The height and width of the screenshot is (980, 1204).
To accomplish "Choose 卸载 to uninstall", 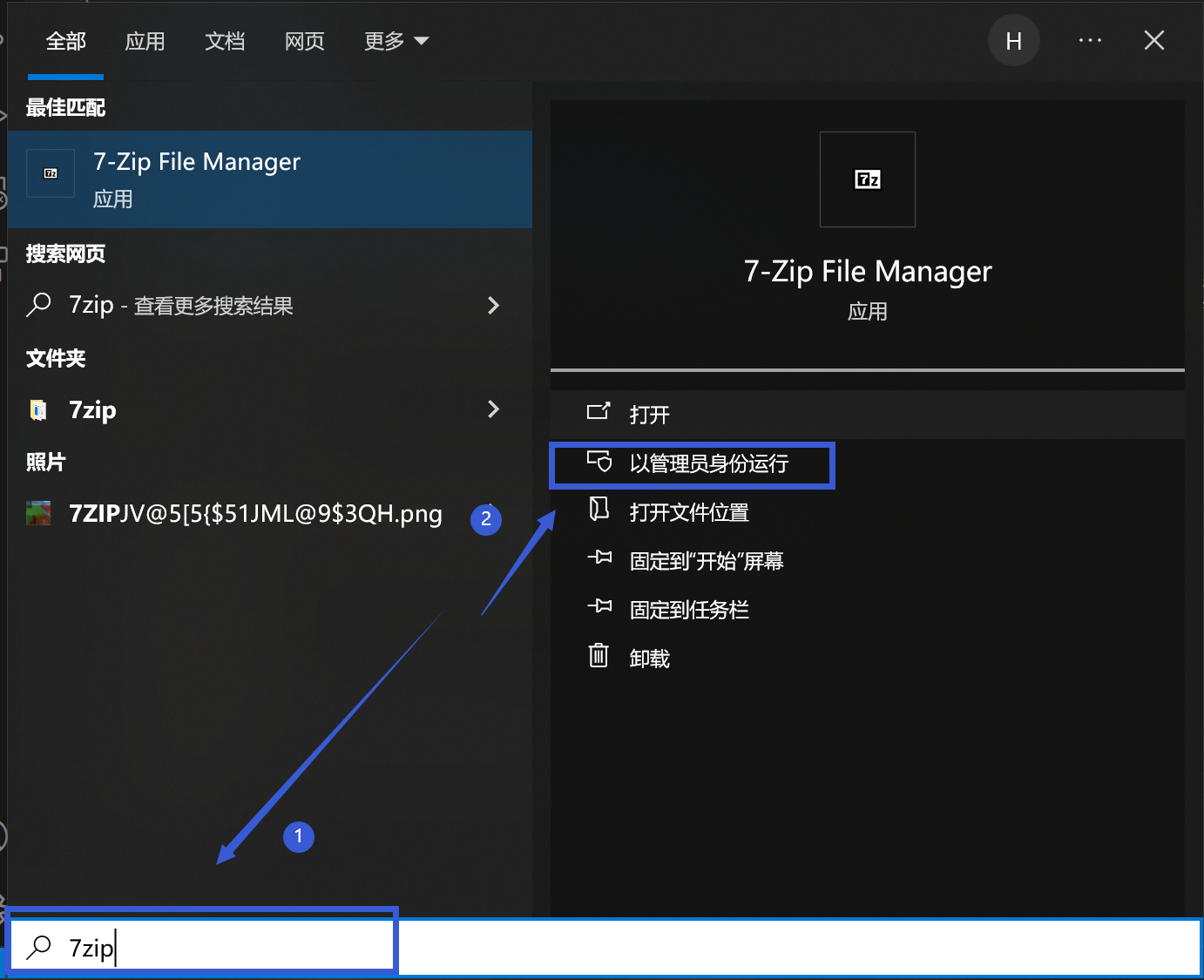I will 868,659.
